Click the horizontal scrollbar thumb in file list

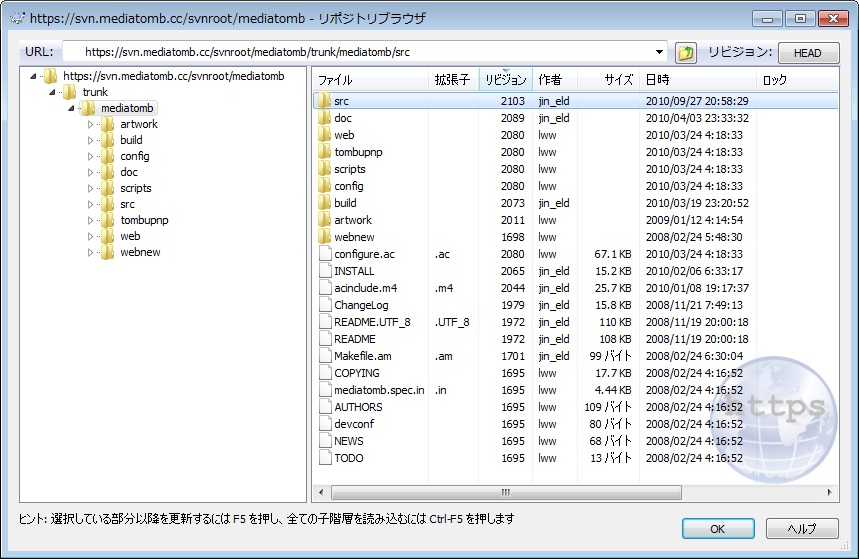click(x=506, y=492)
